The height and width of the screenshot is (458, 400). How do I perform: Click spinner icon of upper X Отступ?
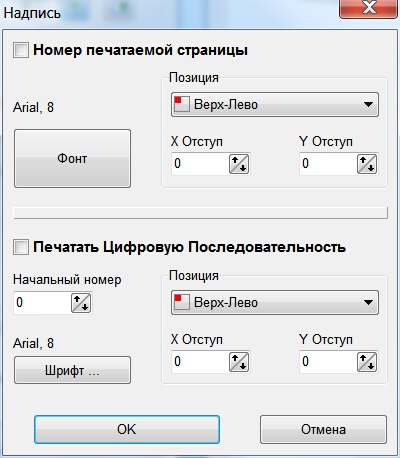point(239,164)
